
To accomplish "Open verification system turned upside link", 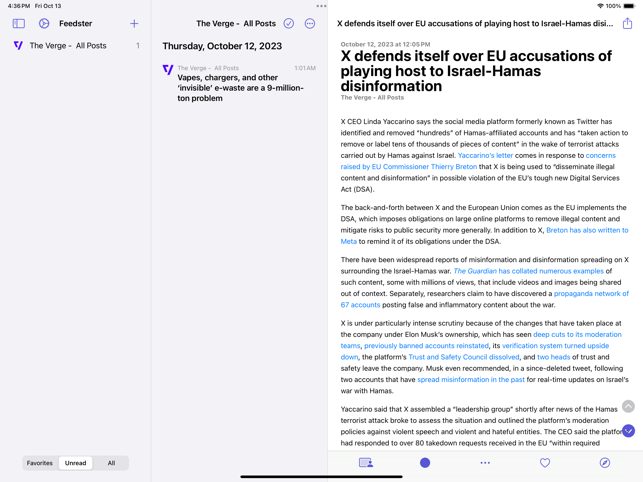I will 555,346.
